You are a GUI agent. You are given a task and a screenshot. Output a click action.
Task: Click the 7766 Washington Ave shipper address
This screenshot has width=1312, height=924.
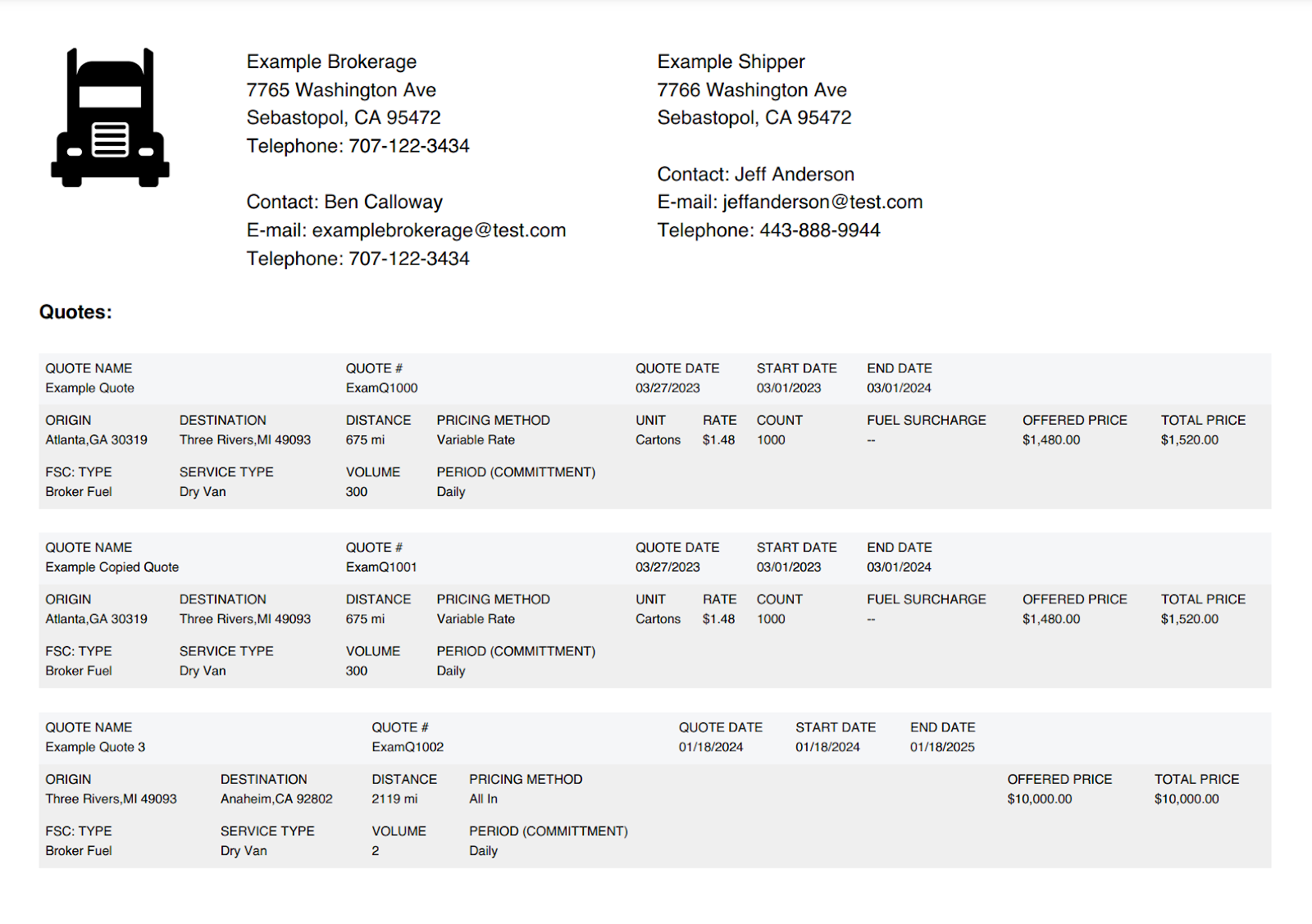coord(752,90)
